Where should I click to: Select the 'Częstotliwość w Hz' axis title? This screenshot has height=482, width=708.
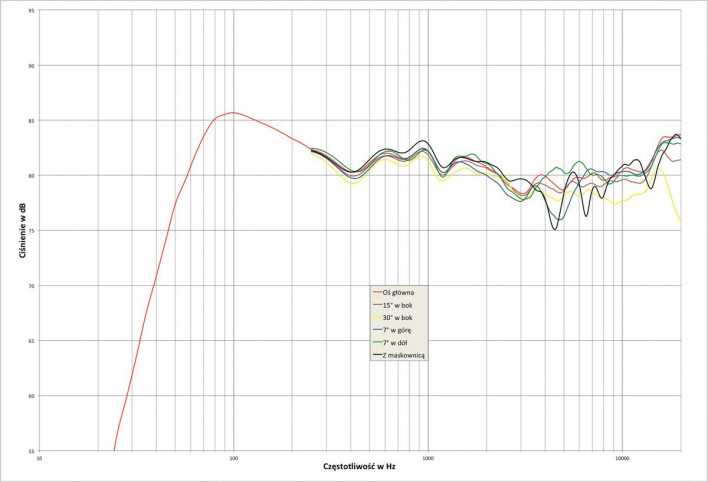coord(359,467)
